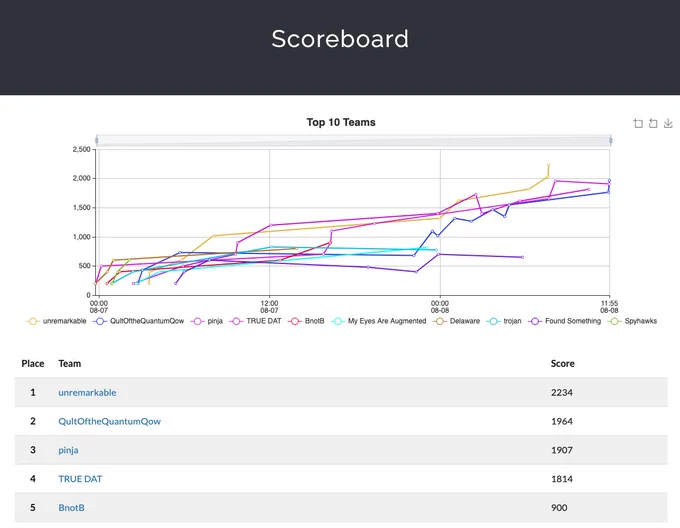This screenshot has height=528, width=680.
Task: Click place number 3 in the table
Action: 33,450
